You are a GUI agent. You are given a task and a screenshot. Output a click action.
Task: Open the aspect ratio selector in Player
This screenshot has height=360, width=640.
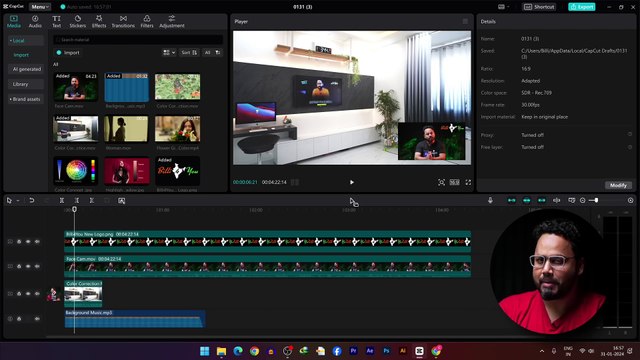tap(454, 182)
